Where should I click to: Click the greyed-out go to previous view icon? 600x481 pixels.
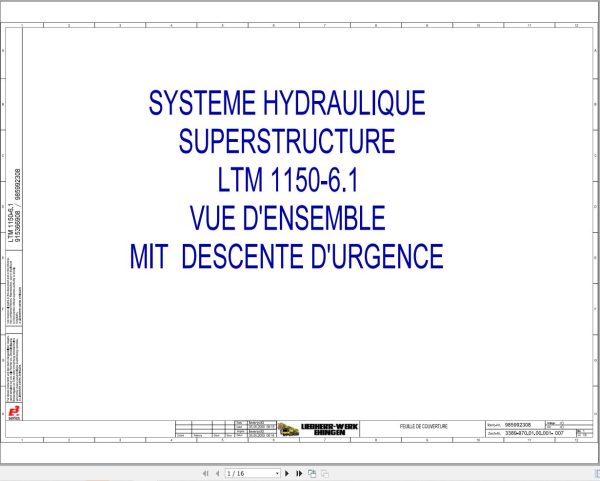[325, 473]
